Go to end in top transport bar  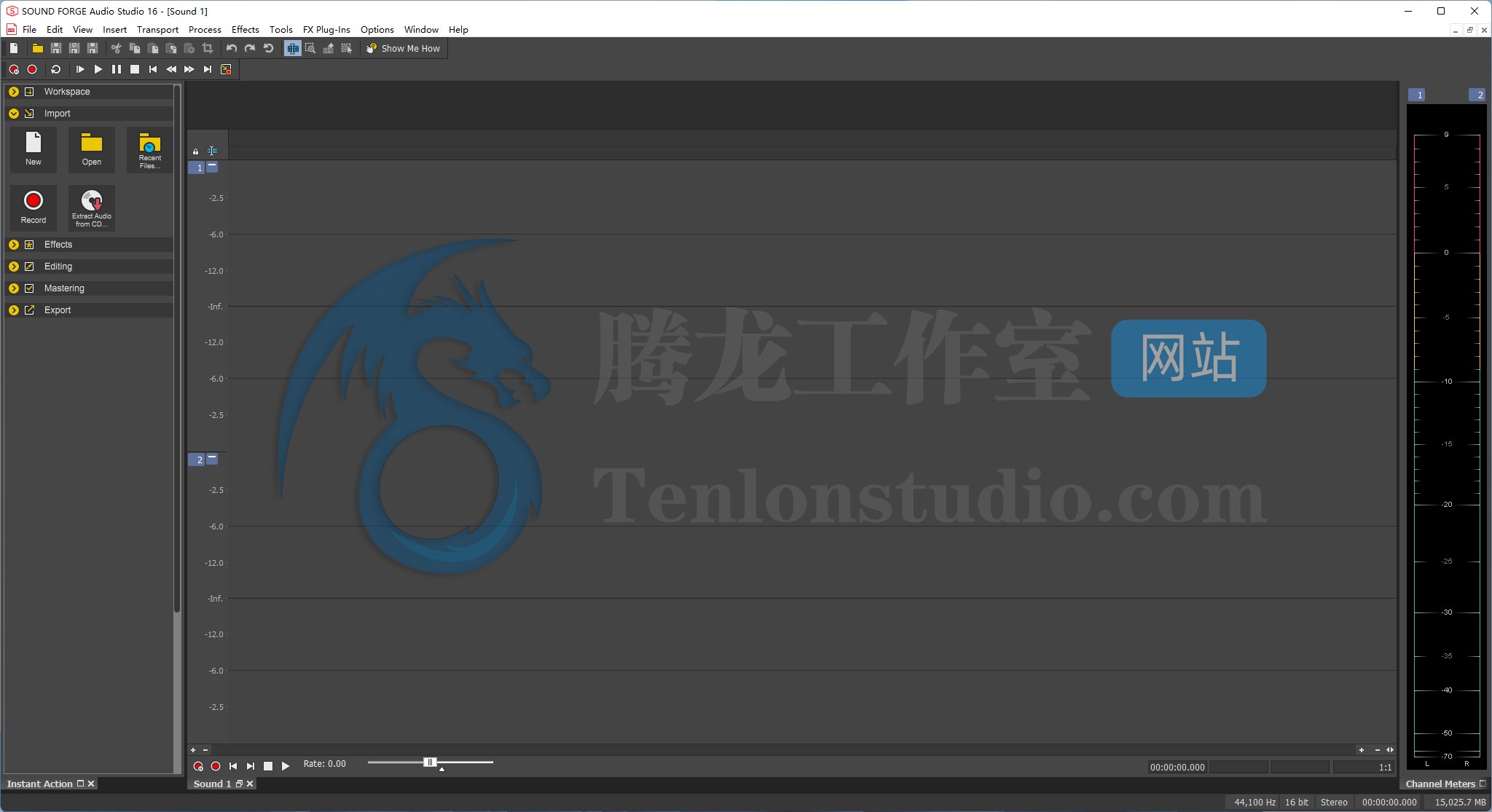208,69
